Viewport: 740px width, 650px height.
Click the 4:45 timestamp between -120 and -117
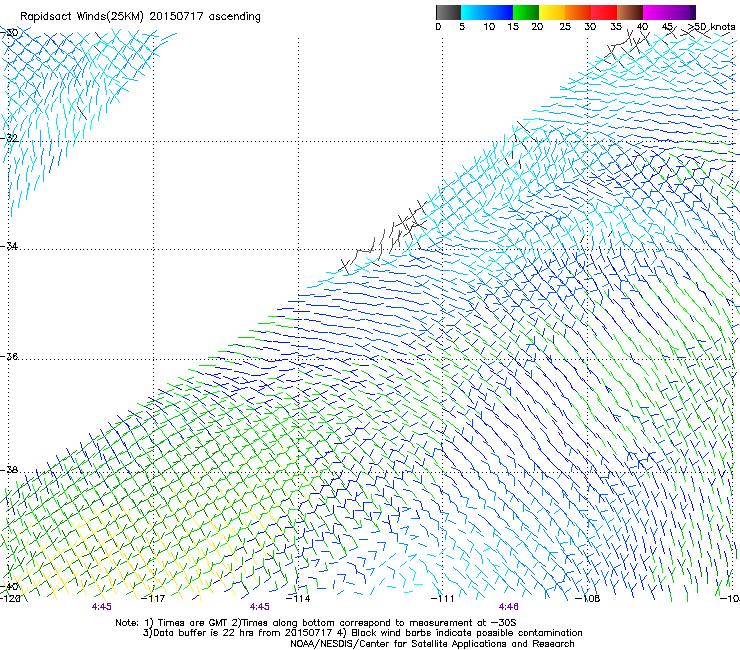[101, 607]
